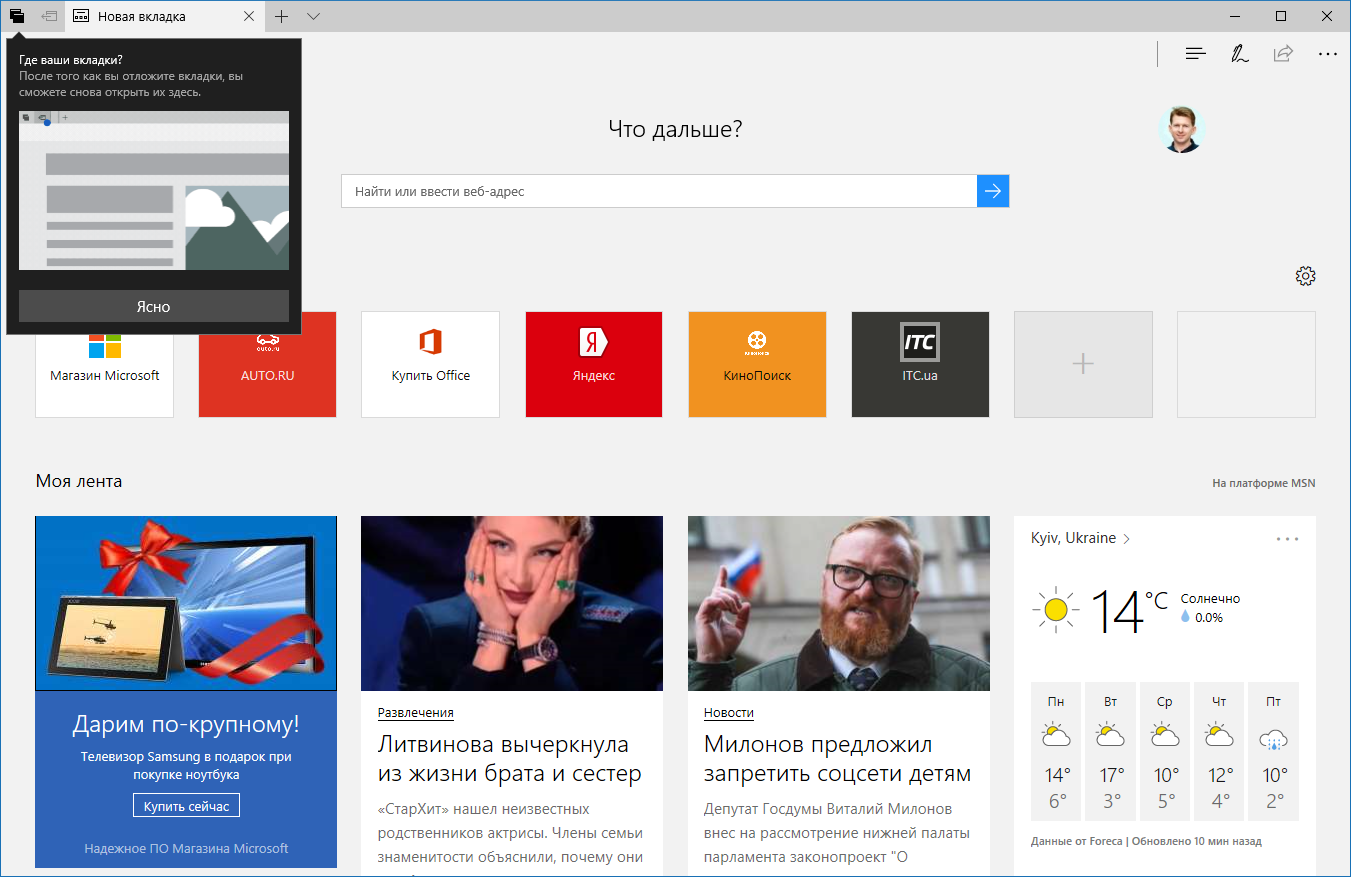Screen dimensions: 1351x877
Task: Open the three-dot browser menu
Action: click(x=1327, y=54)
